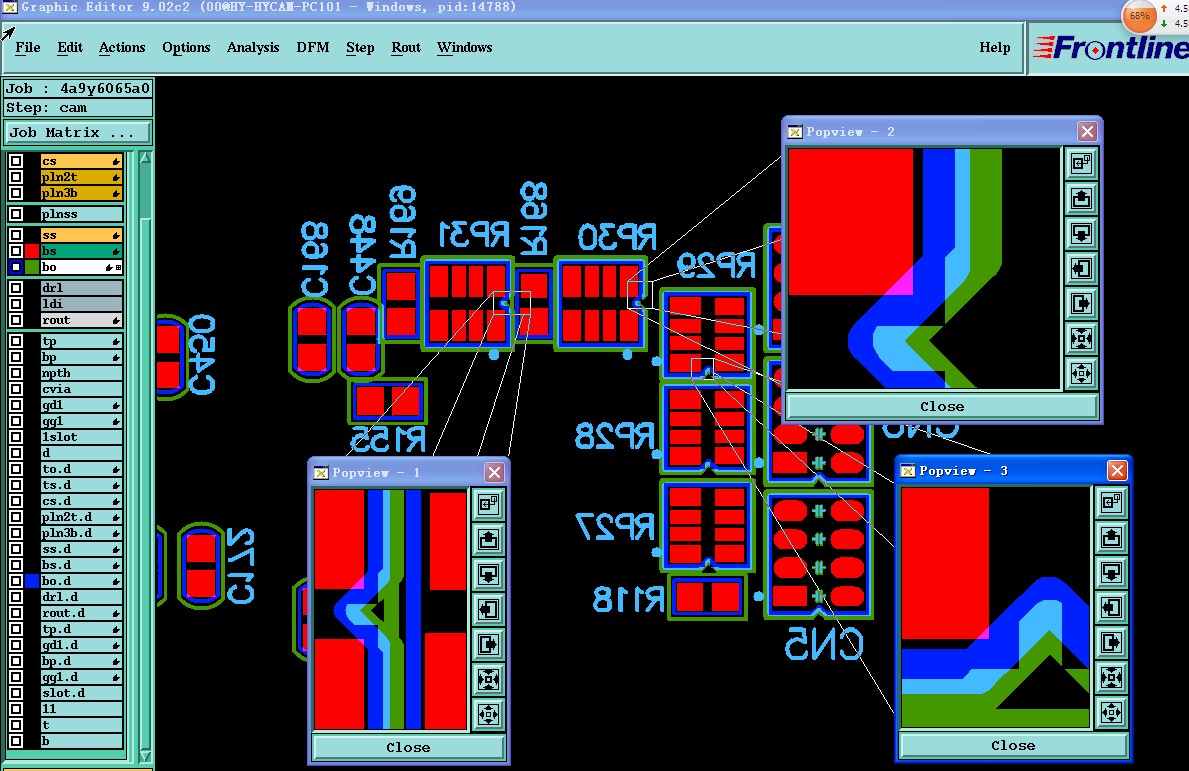Open the Edit menu
Screen dimensions: 1189x771
pyautogui.click(x=70, y=47)
